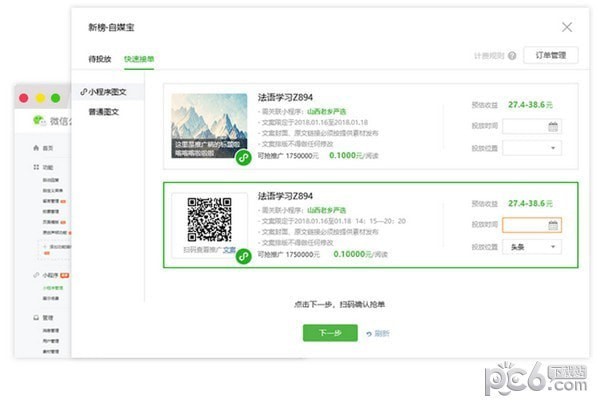Image resolution: width=600 pixels, height=408 pixels.
Task: Click calendar icon in the mountain card's 投放时间 field
Action: [x=553, y=127]
